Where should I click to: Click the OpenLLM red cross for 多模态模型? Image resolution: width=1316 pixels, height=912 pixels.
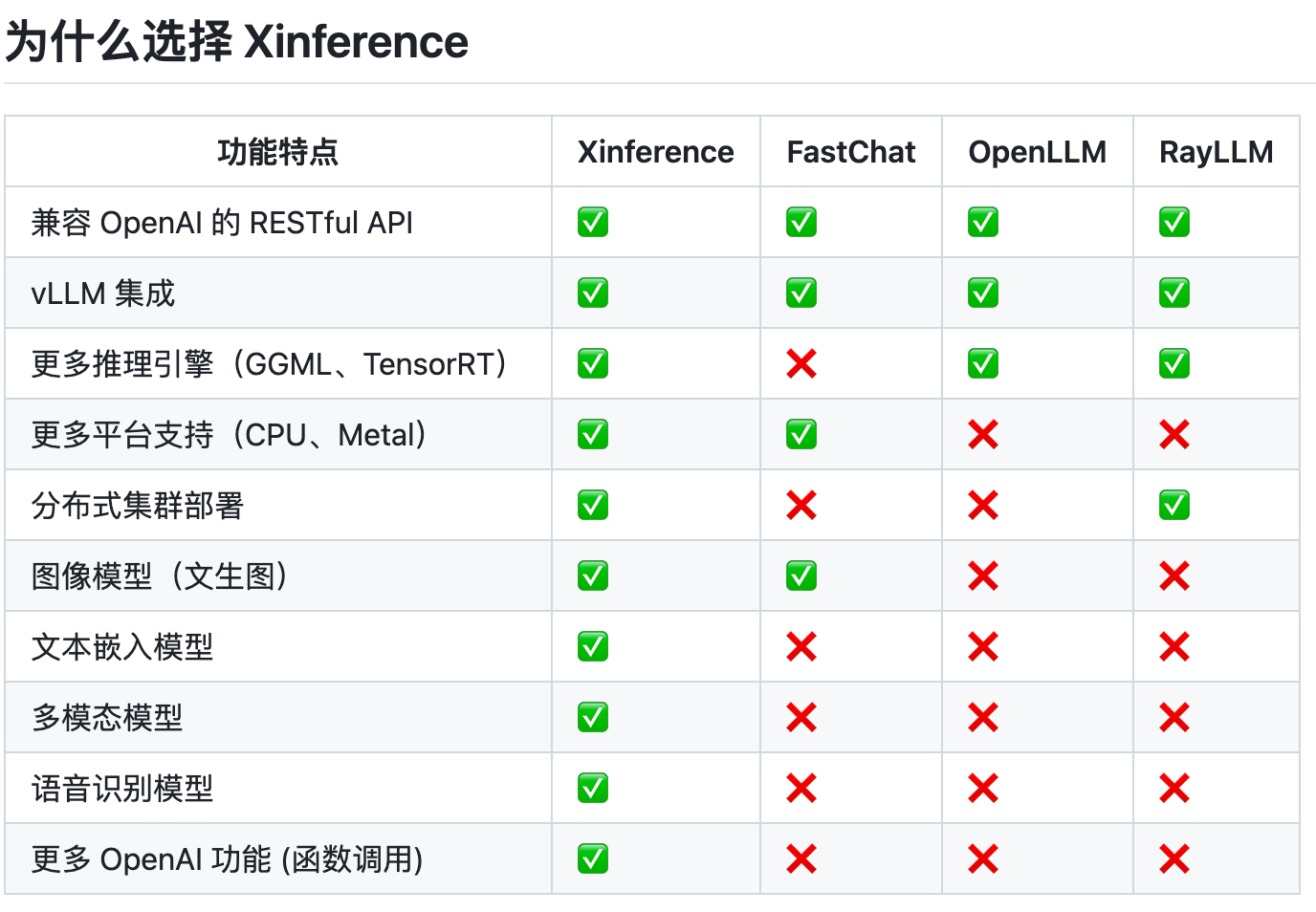tap(983, 717)
